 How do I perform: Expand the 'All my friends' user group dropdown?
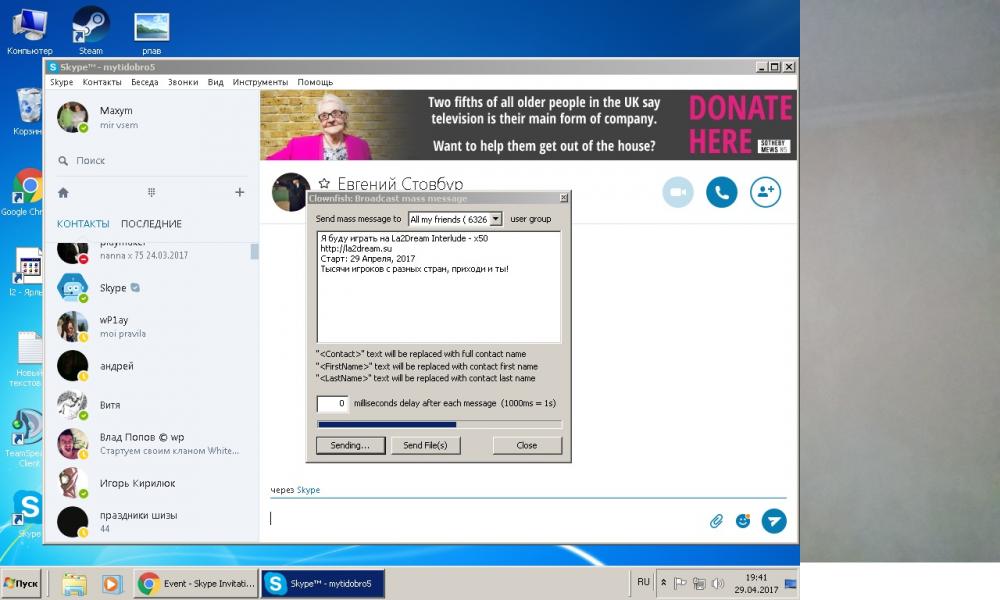[x=496, y=219]
